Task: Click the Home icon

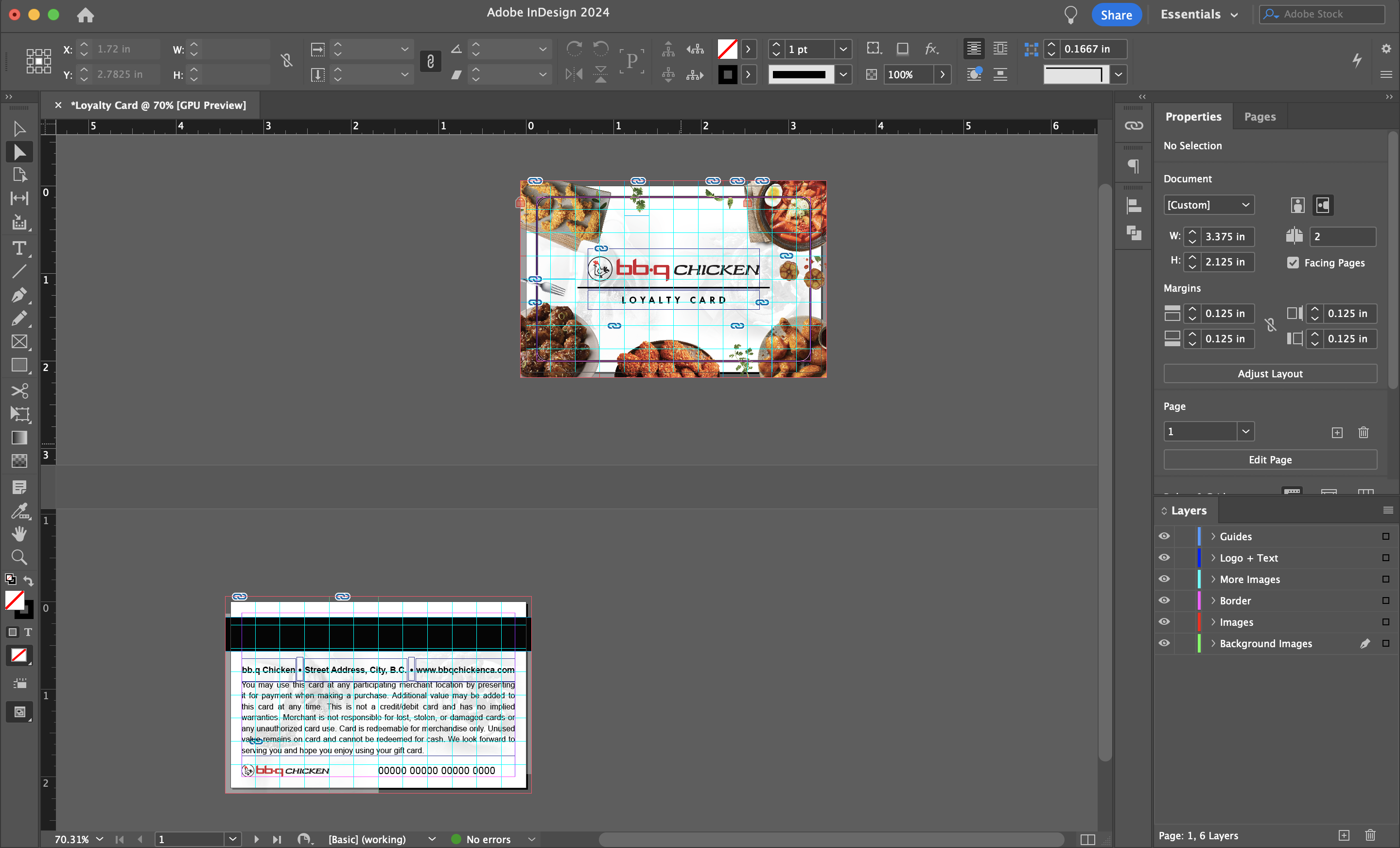Action: 85,15
